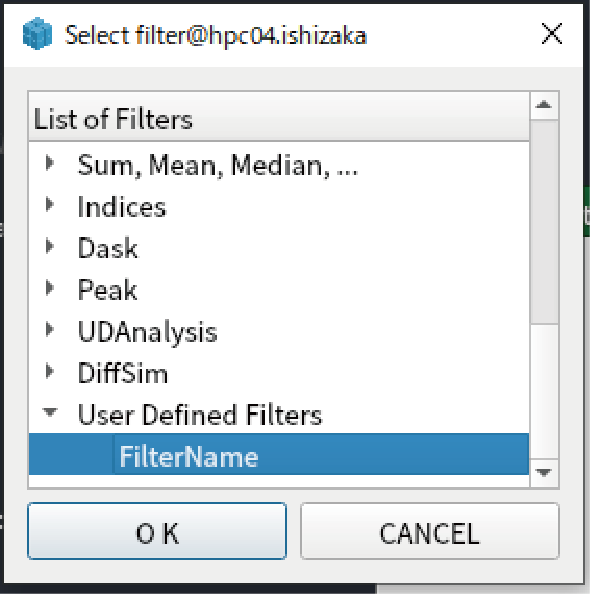Expand the Dask filter group

coord(50,246)
